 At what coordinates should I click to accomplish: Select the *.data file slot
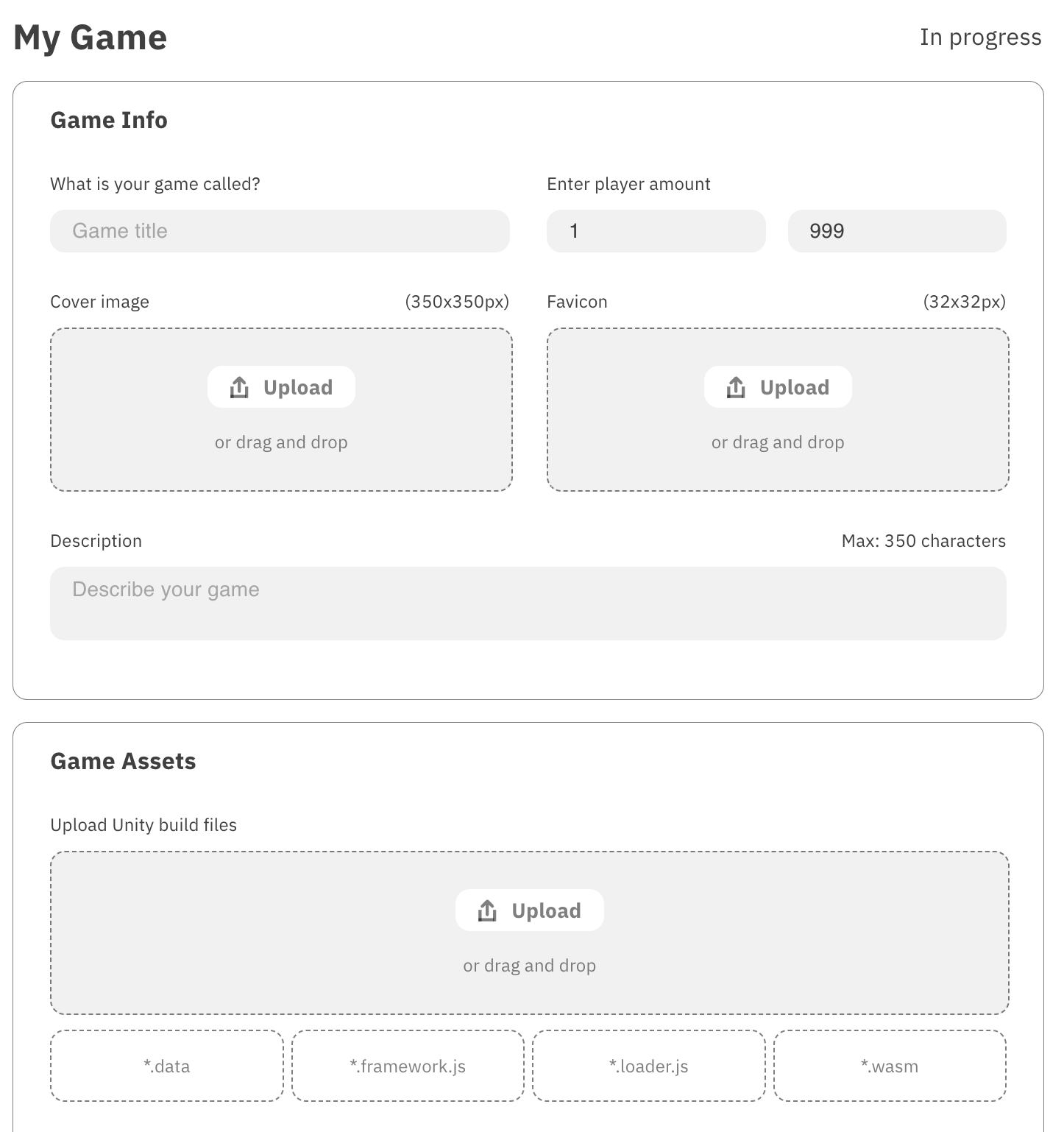(x=166, y=1065)
